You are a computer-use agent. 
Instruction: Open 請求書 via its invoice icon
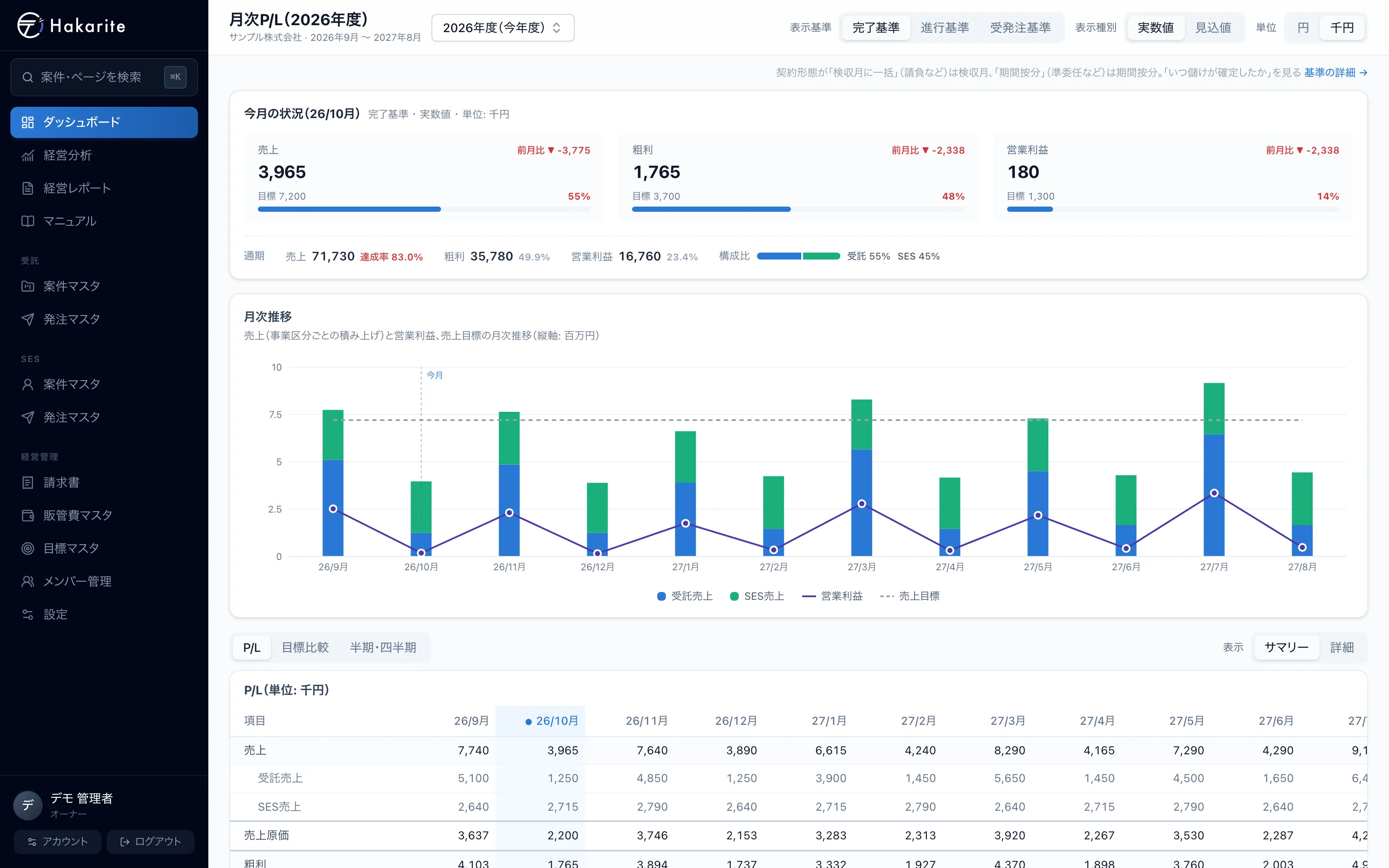(27, 482)
